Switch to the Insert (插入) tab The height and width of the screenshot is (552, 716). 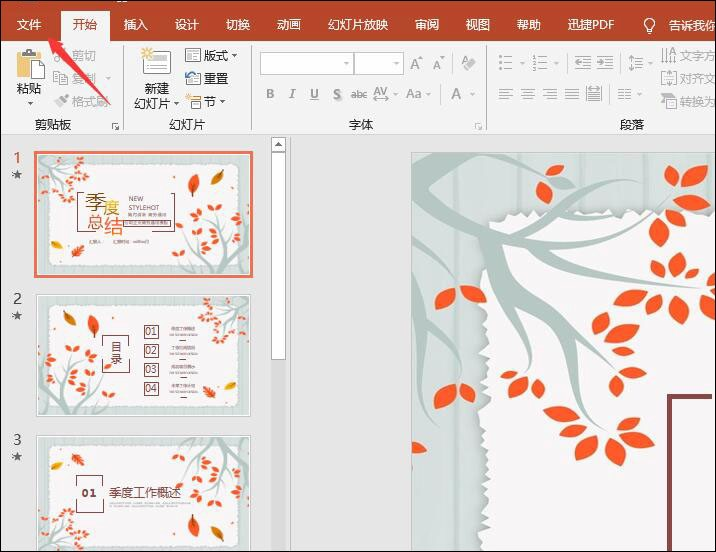[136, 25]
